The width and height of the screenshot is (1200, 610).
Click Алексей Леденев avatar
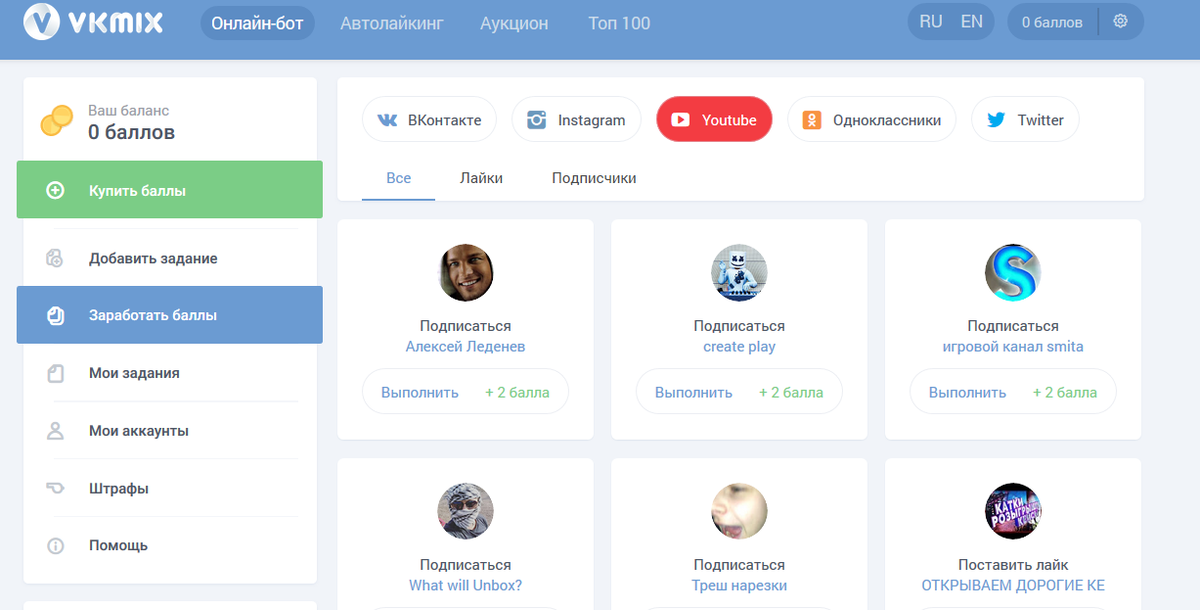point(466,273)
